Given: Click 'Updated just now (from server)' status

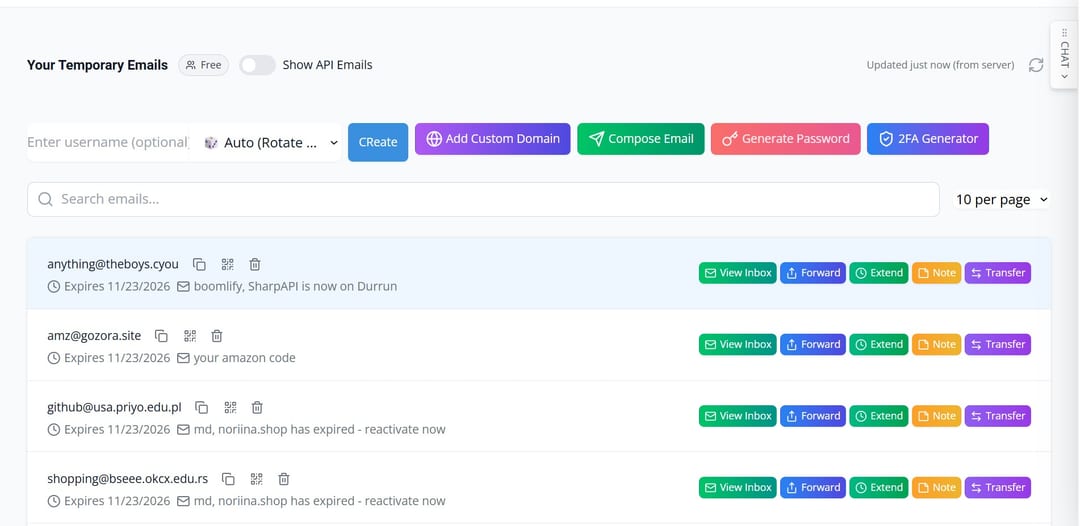Looking at the screenshot, I should 940,65.
